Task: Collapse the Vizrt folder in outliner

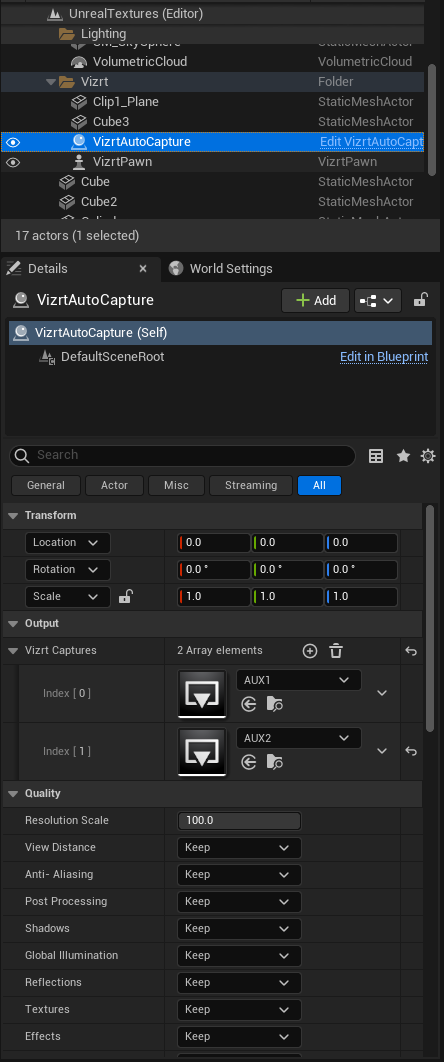Action: click(x=50, y=82)
